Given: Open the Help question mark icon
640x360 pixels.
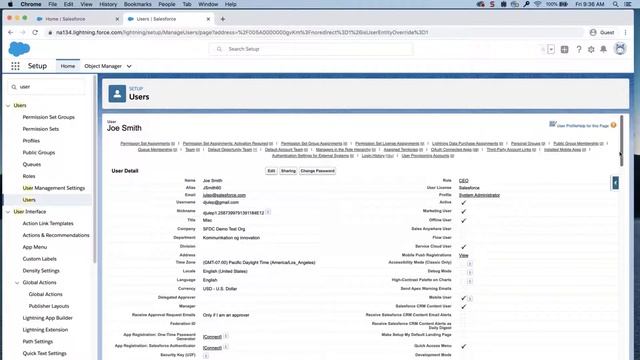Looking at the screenshot, I should 578,49.
